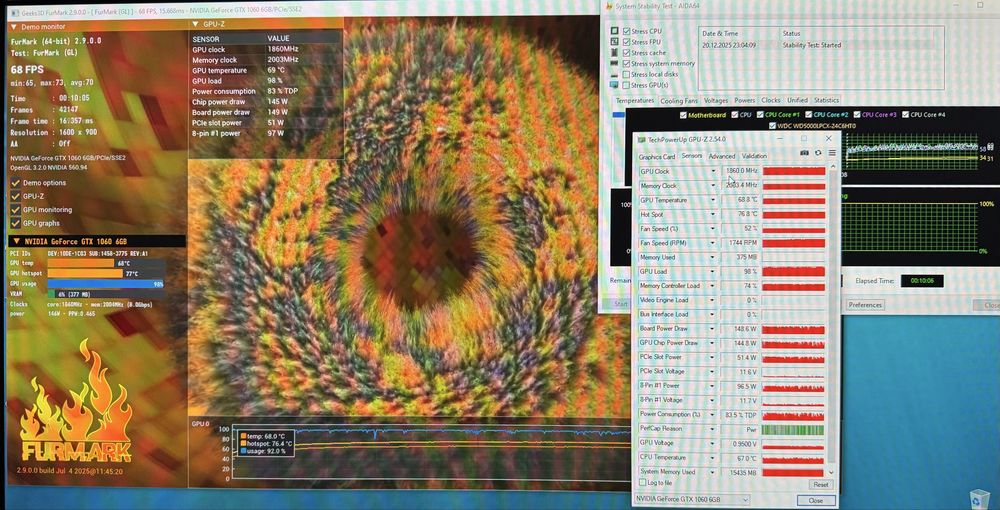This screenshot has height=510, width=1000.
Task: Open the Clocks tab in AIDA64
Action: coord(770,100)
